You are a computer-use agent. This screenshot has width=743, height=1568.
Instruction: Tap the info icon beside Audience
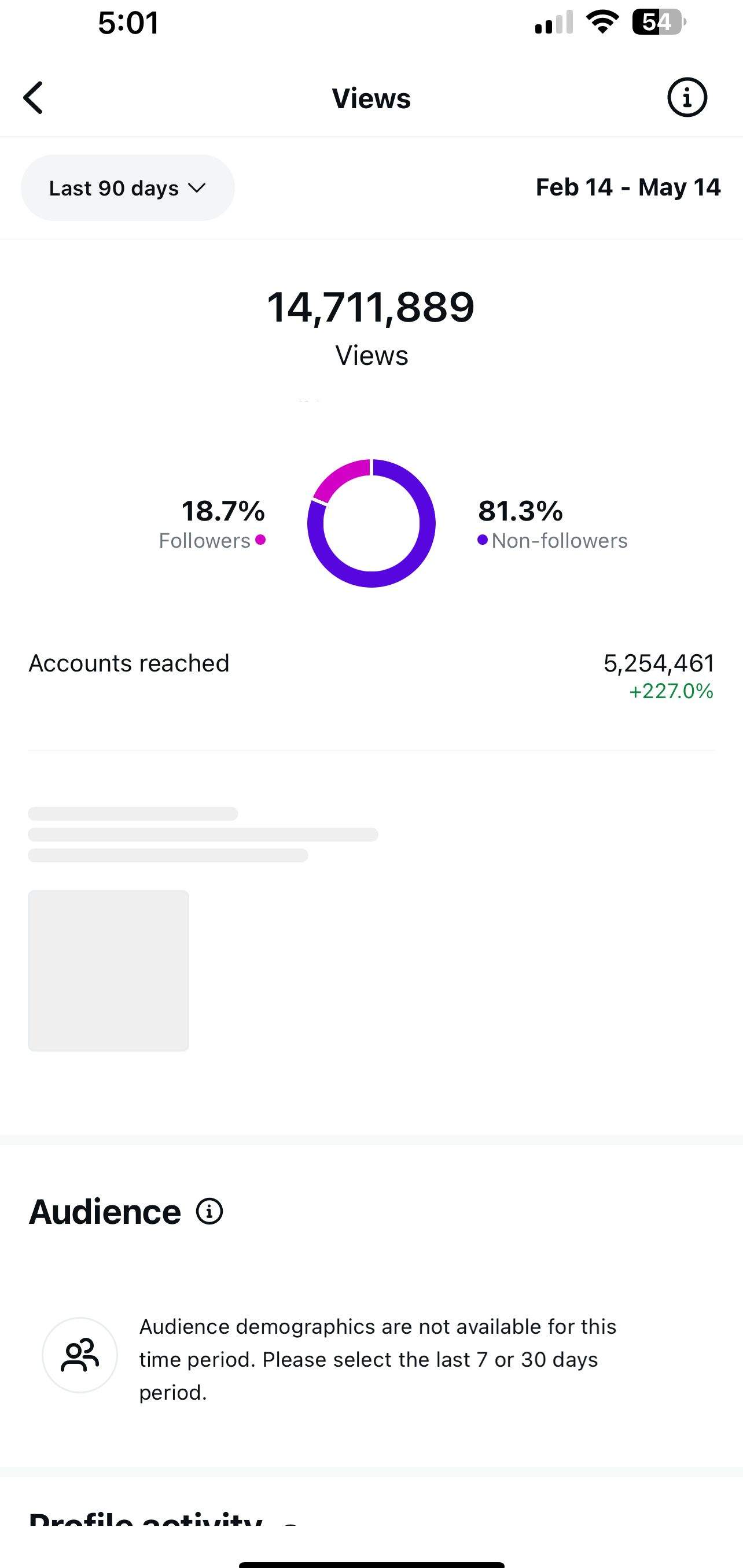coord(209,1211)
